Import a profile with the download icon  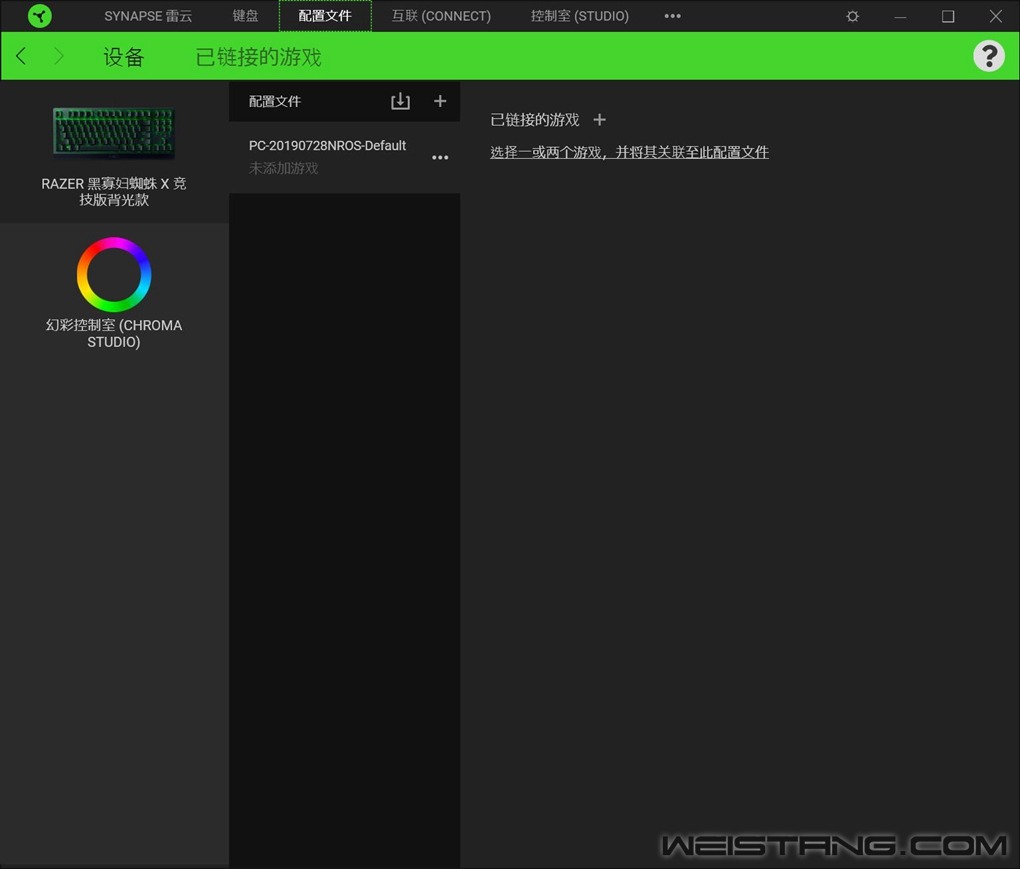(400, 101)
